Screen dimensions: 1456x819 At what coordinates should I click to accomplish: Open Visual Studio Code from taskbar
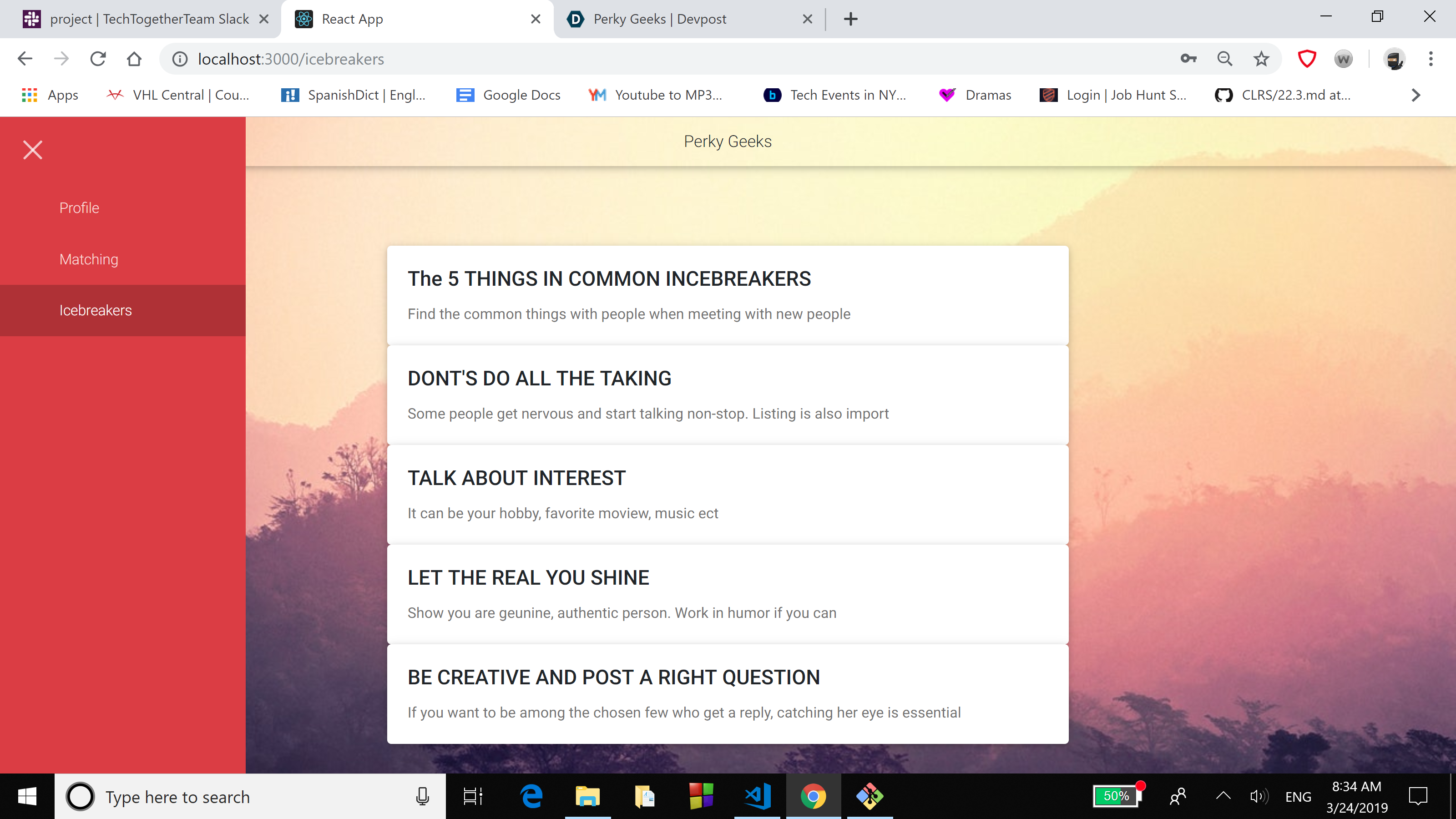click(x=758, y=796)
